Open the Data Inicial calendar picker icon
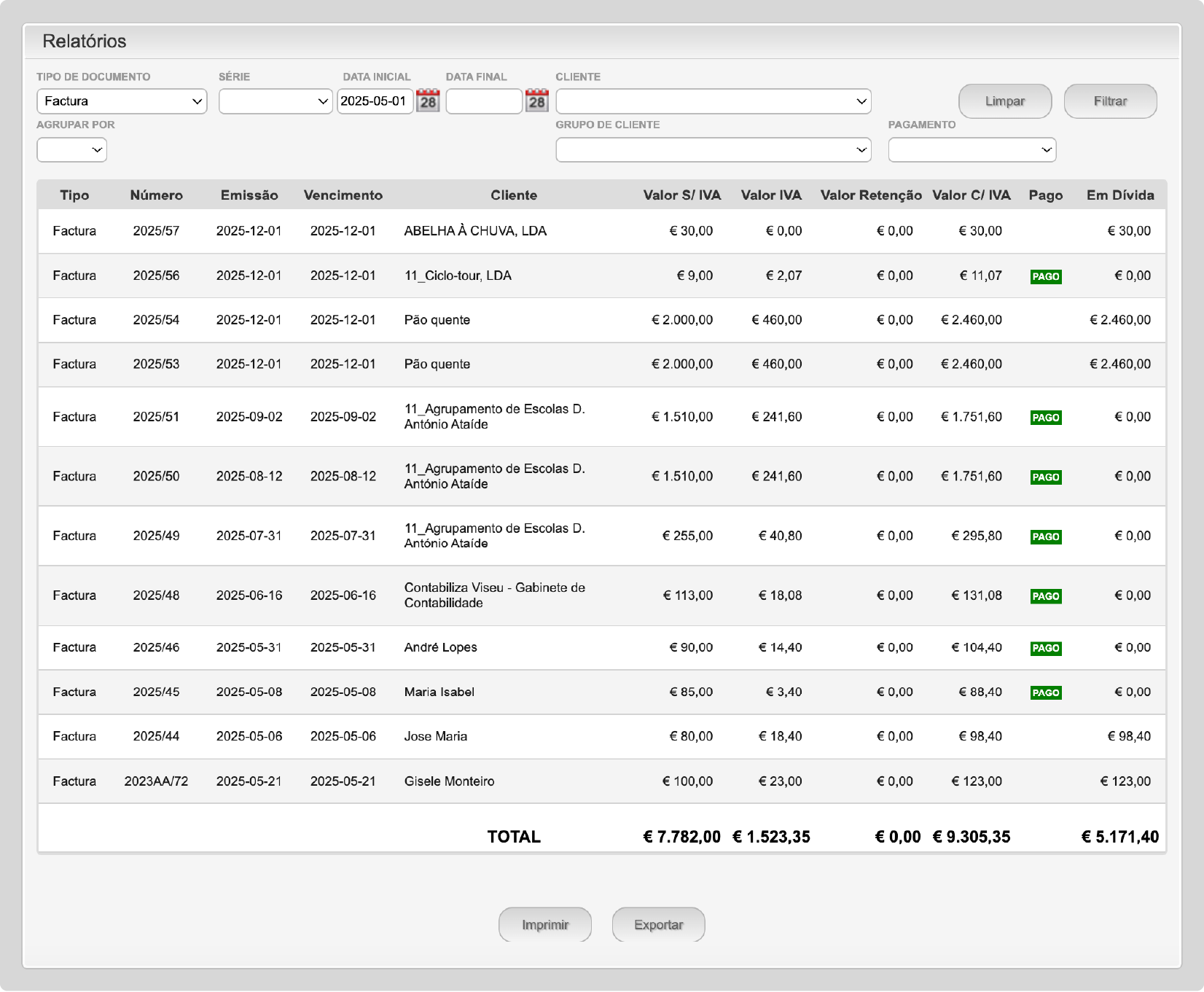The image size is (1204, 992). [x=428, y=101]
